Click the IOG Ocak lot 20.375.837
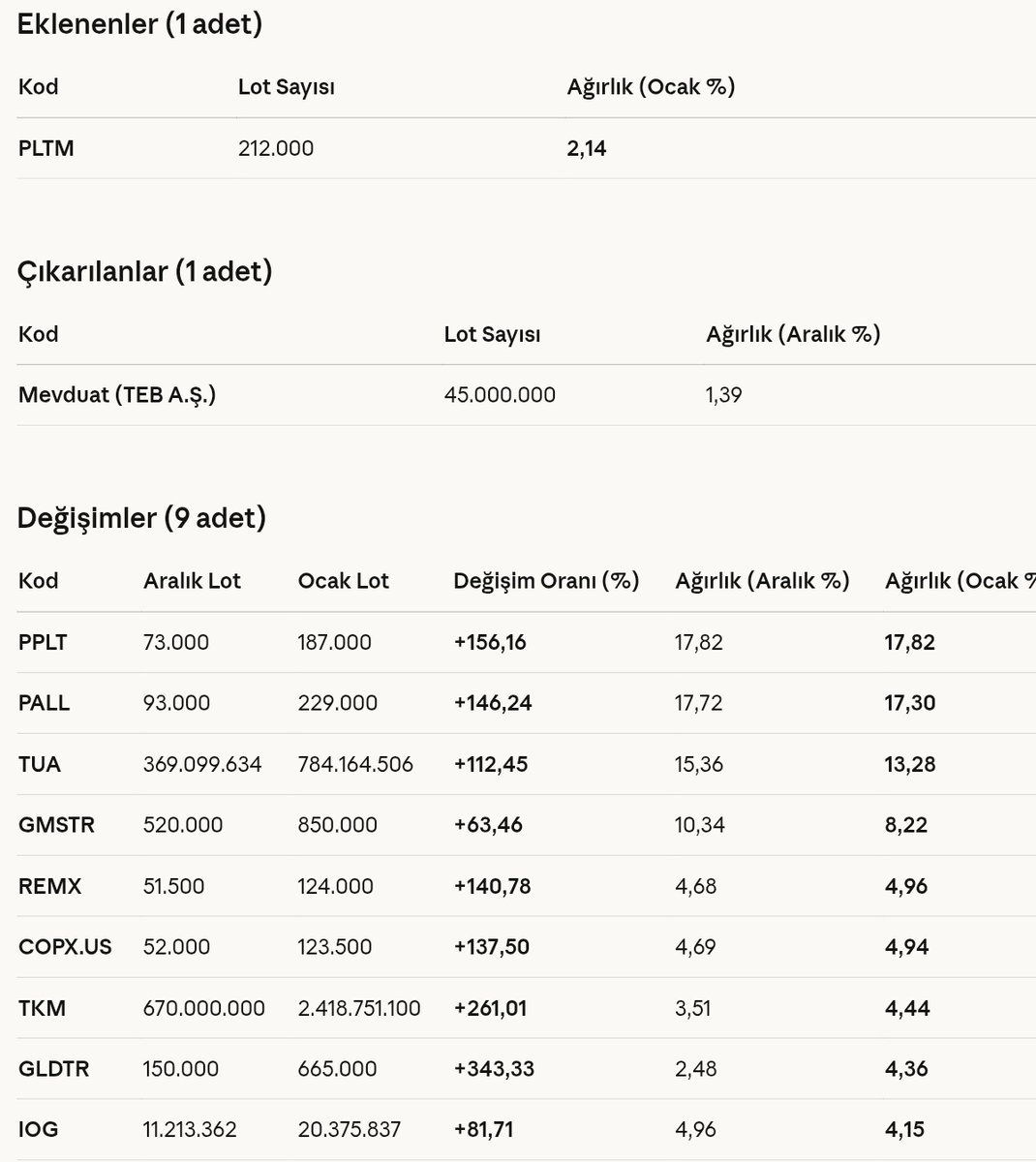The height and width of the screenshot is (1162, 1036). (x=350, y=1130)
